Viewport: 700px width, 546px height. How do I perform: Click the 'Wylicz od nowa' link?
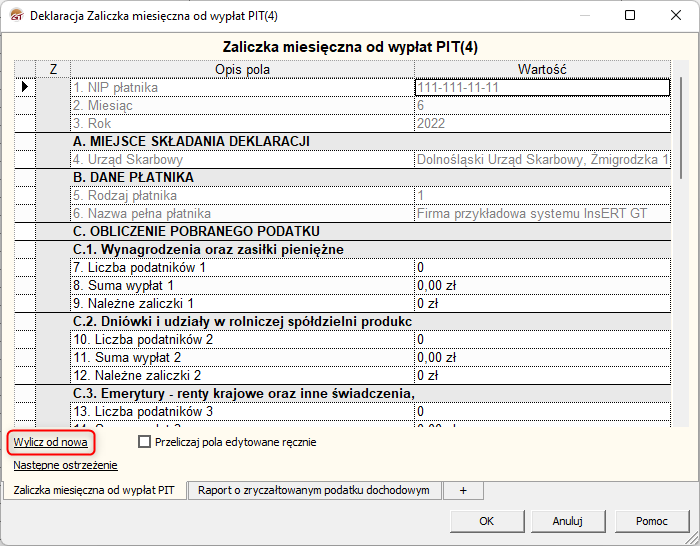(50, 442)
